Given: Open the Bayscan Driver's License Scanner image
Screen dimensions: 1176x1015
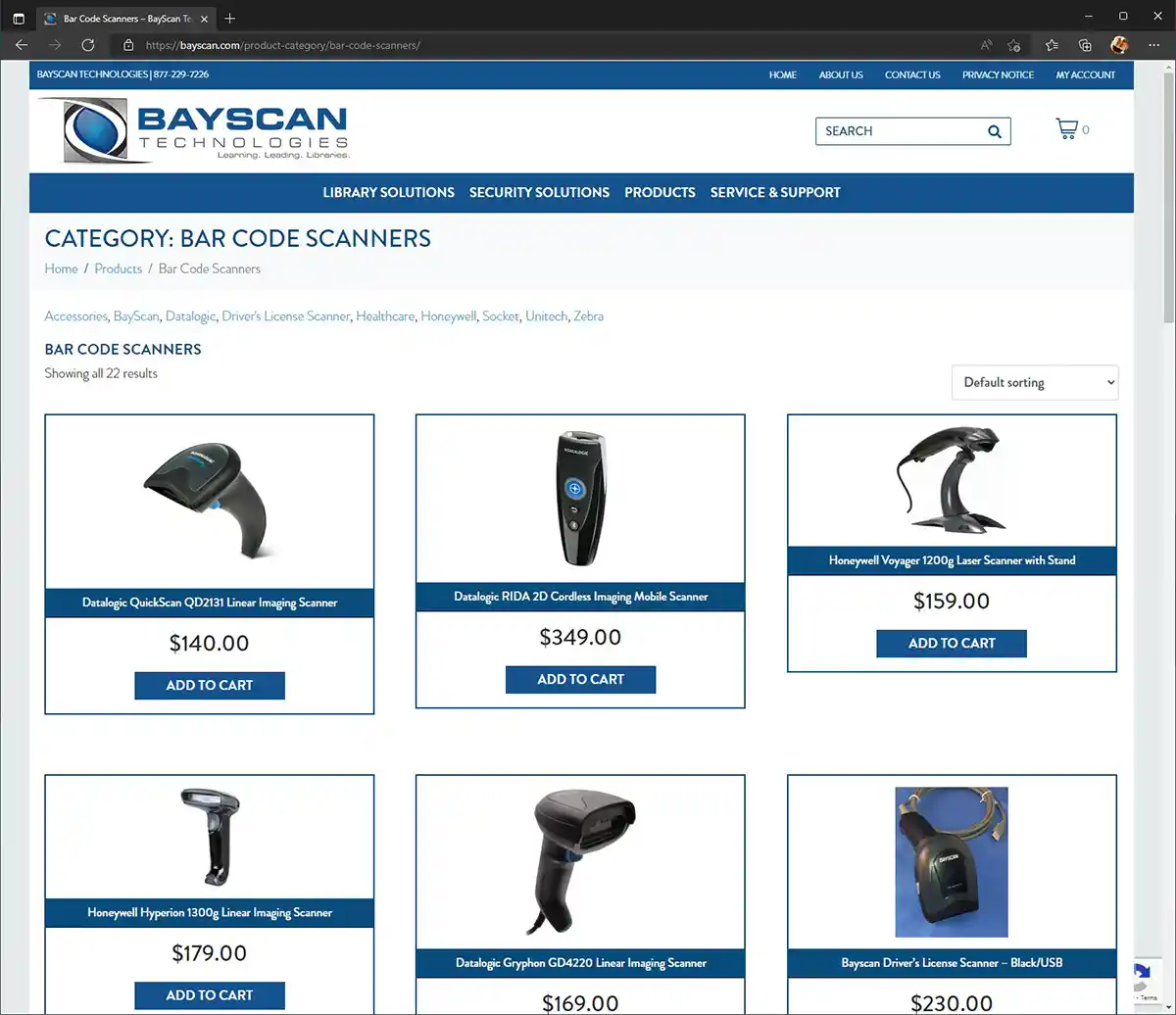Looking at the screenshot, I should [952, 862].
